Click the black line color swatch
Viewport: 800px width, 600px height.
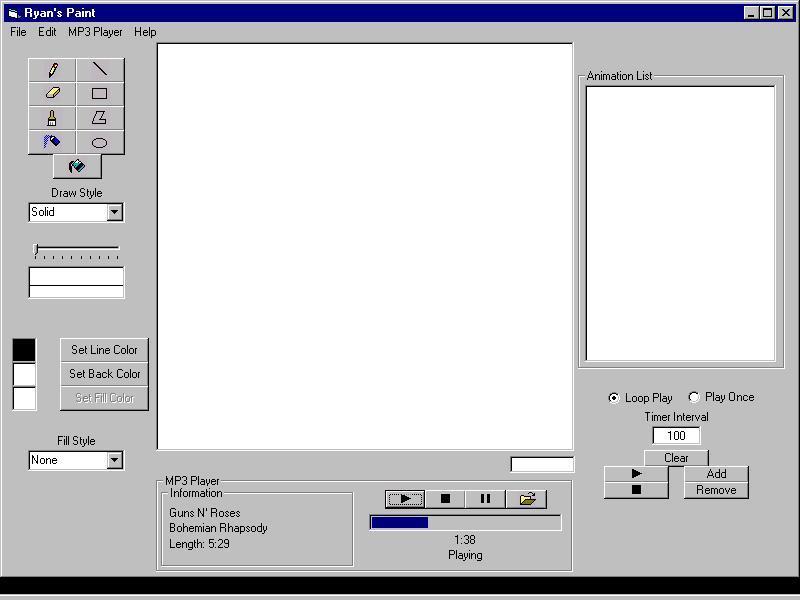tap(24, 350)
